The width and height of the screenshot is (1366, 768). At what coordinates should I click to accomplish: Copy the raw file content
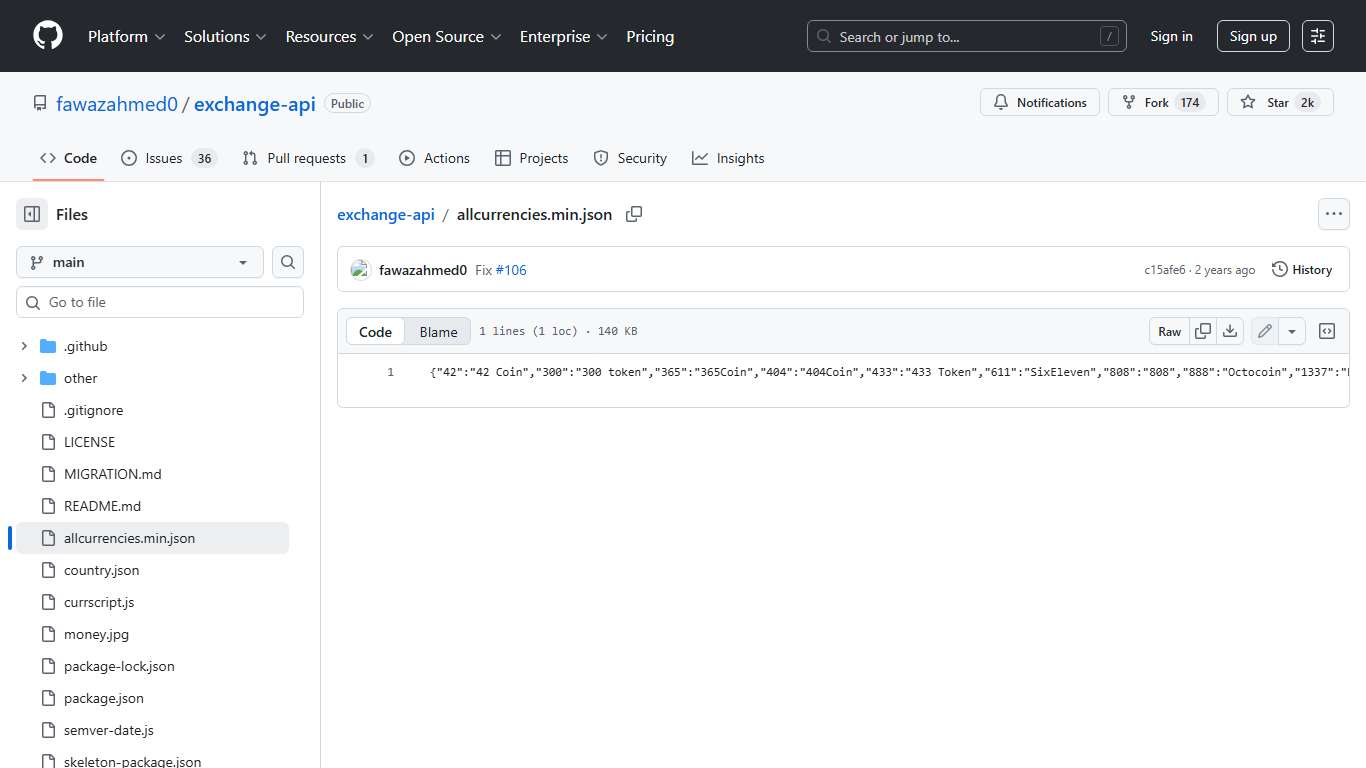[1203, 331]
